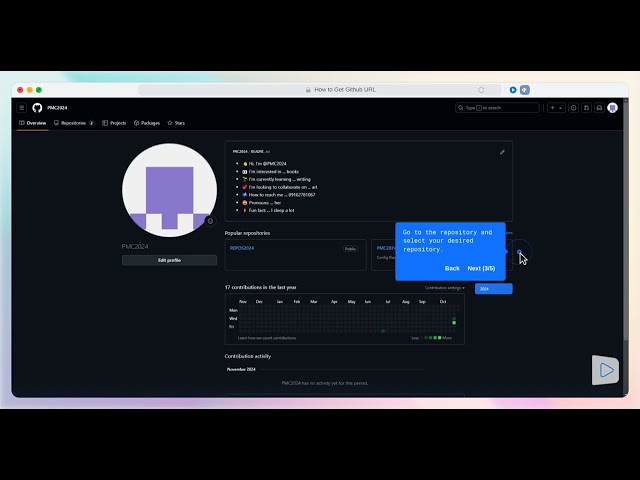Click the 'Contribution activity' heading
This screenshot has width=640, height=480.
[248, 356]
